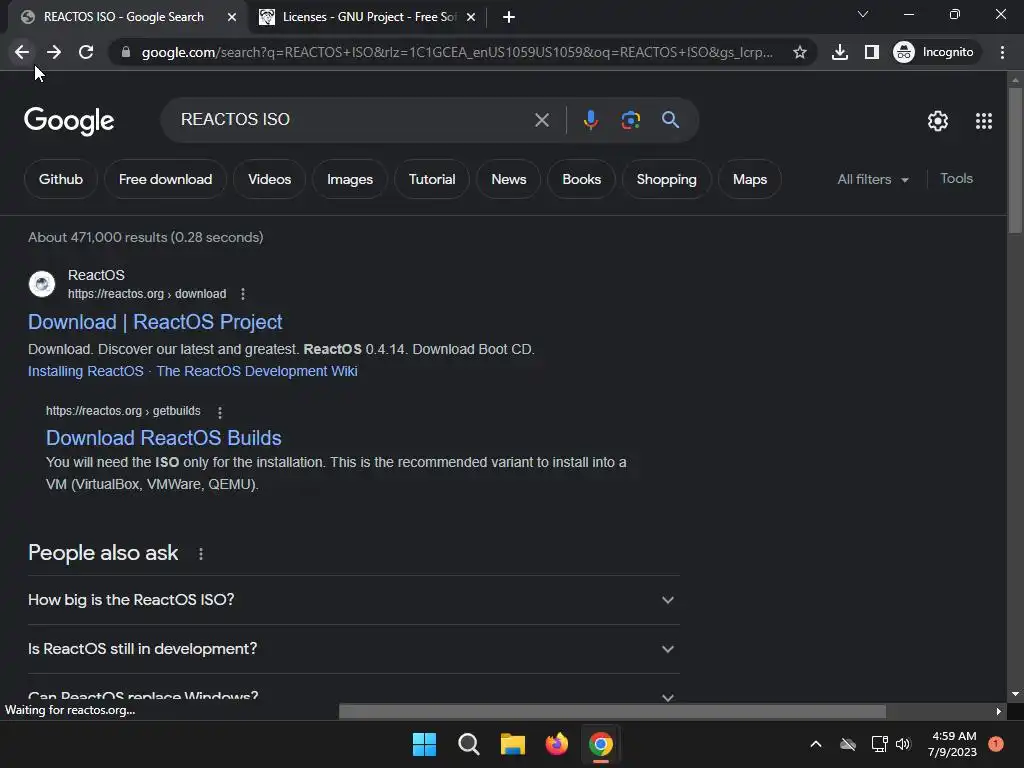Bookmark this page with the star icon
The height and width of the screenshot is (768, 1024).
(x=799, y=52)
